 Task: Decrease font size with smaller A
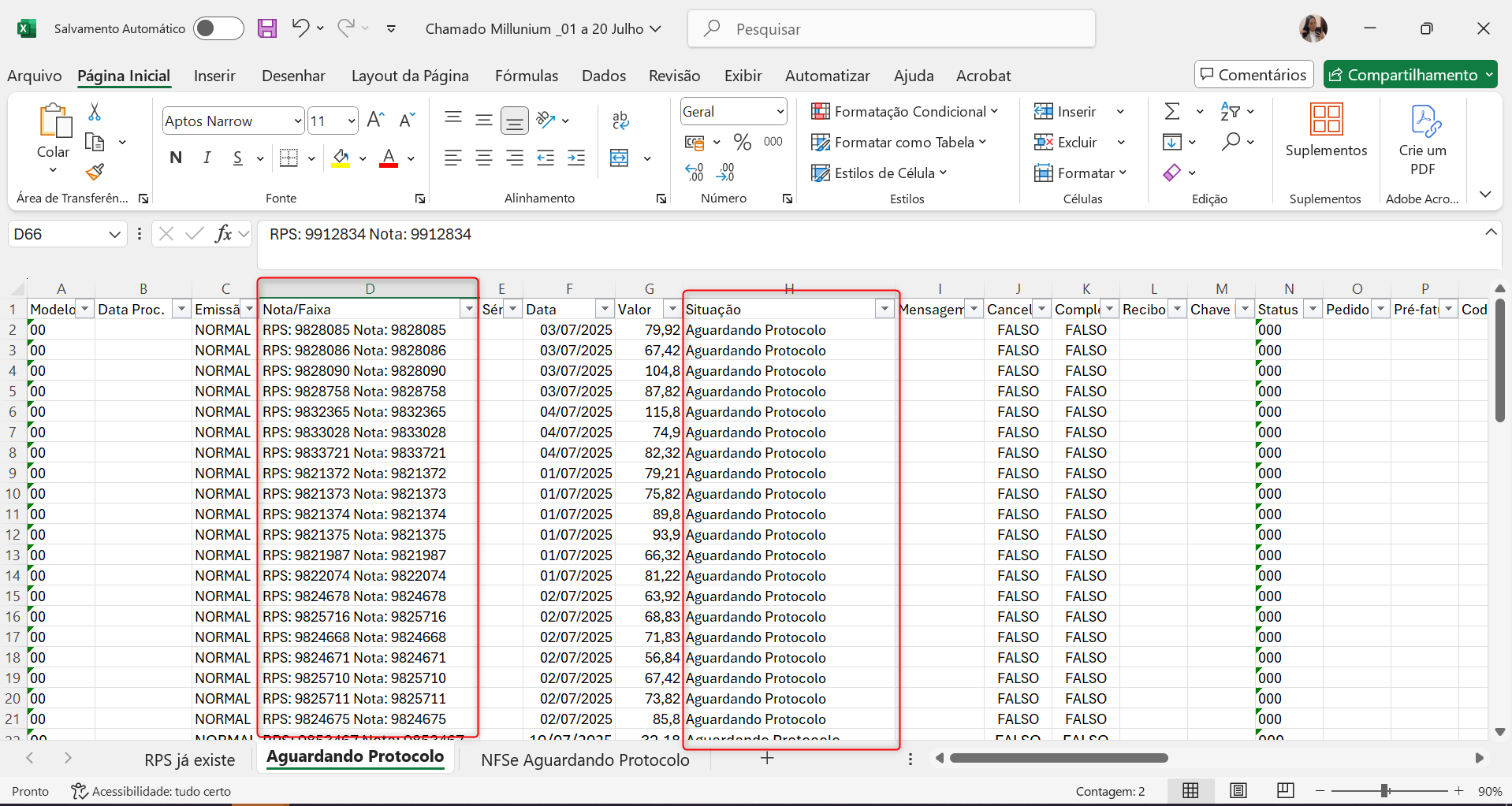click(x=407, y=121)
